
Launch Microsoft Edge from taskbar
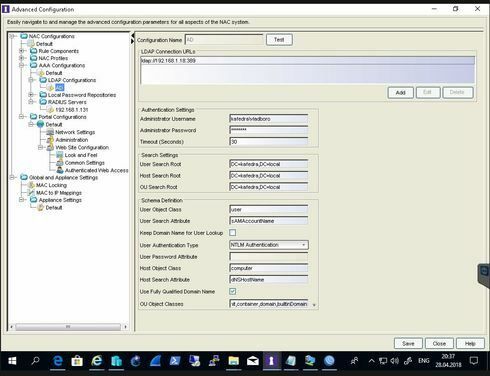[x=58, y=361]
